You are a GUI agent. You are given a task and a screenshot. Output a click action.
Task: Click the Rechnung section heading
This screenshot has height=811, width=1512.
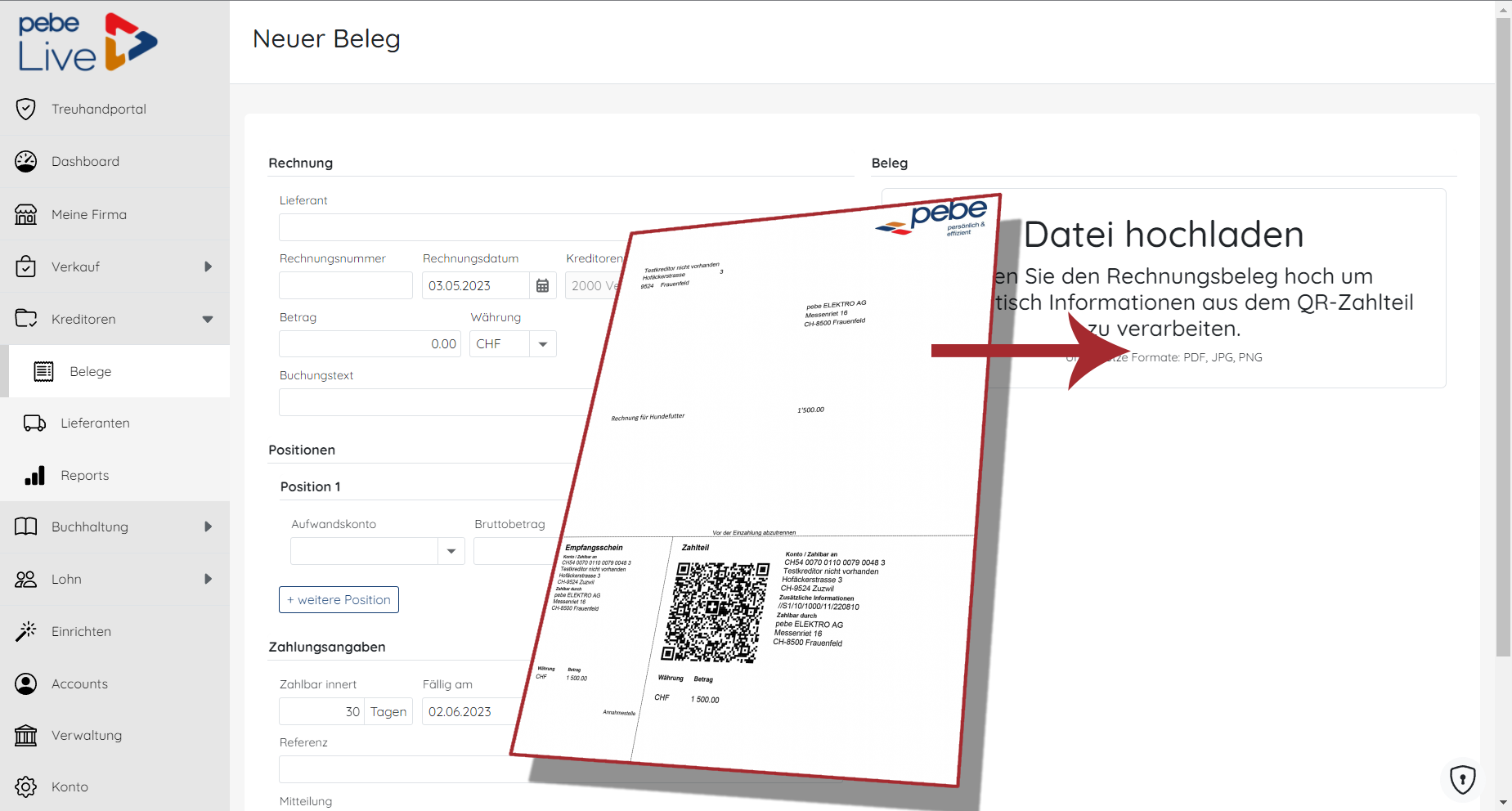coord(300,163)
